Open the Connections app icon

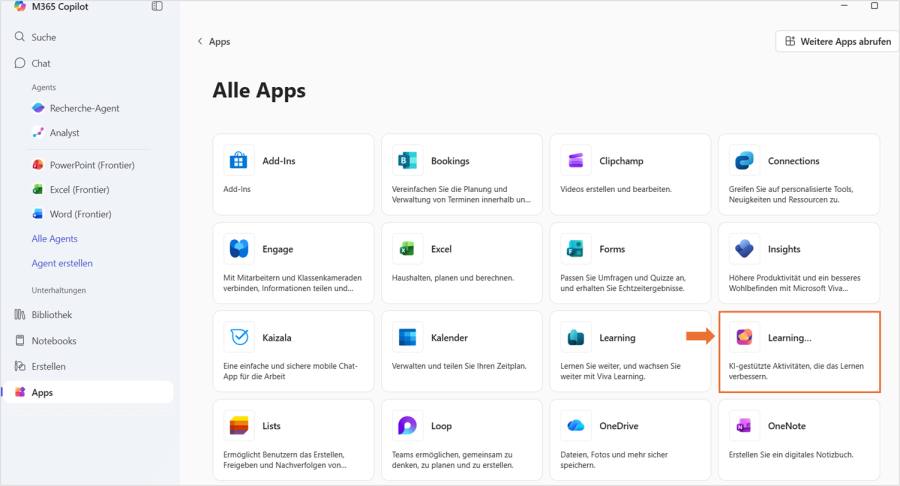click(744, 161)
